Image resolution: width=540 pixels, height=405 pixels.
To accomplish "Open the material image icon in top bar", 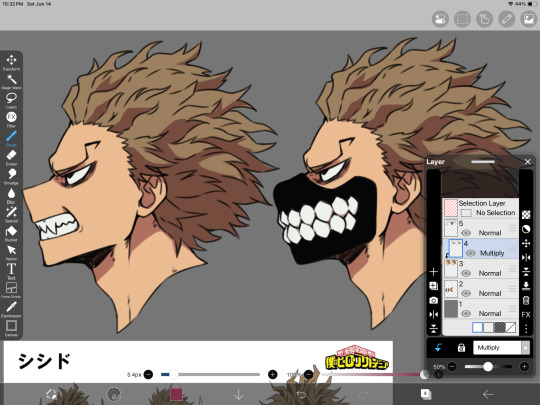I will [x=529, y=19].
